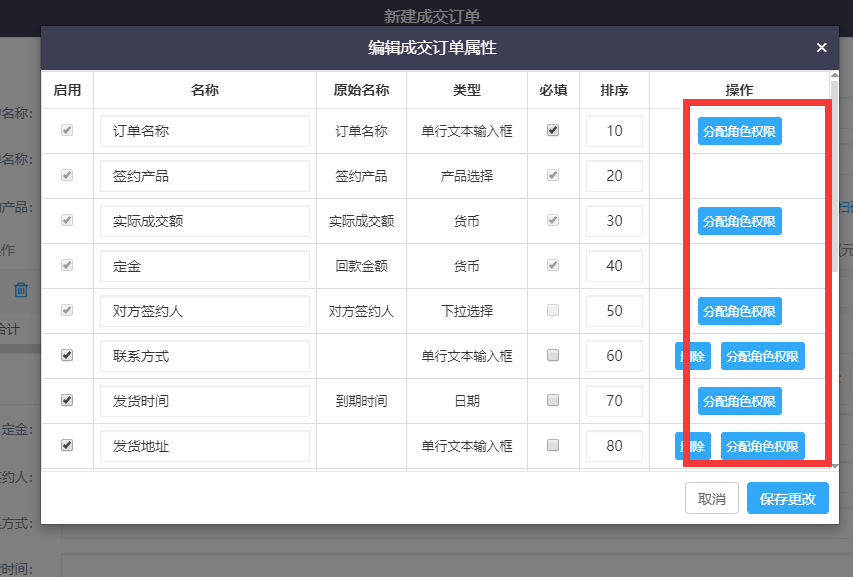
Task: Click 分配角色权限 for 对方签约人 row
Action: pyautogui.click(x=739, y=311)
